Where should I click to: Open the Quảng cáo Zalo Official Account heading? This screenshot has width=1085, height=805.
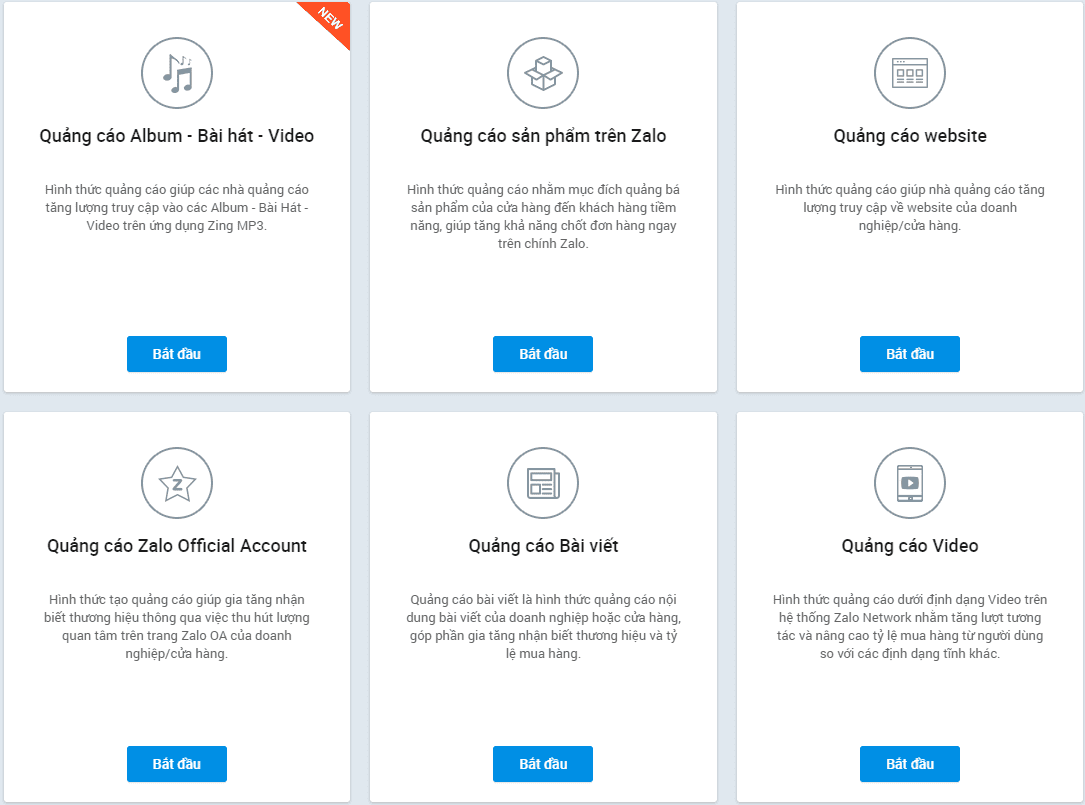(177, 546)
